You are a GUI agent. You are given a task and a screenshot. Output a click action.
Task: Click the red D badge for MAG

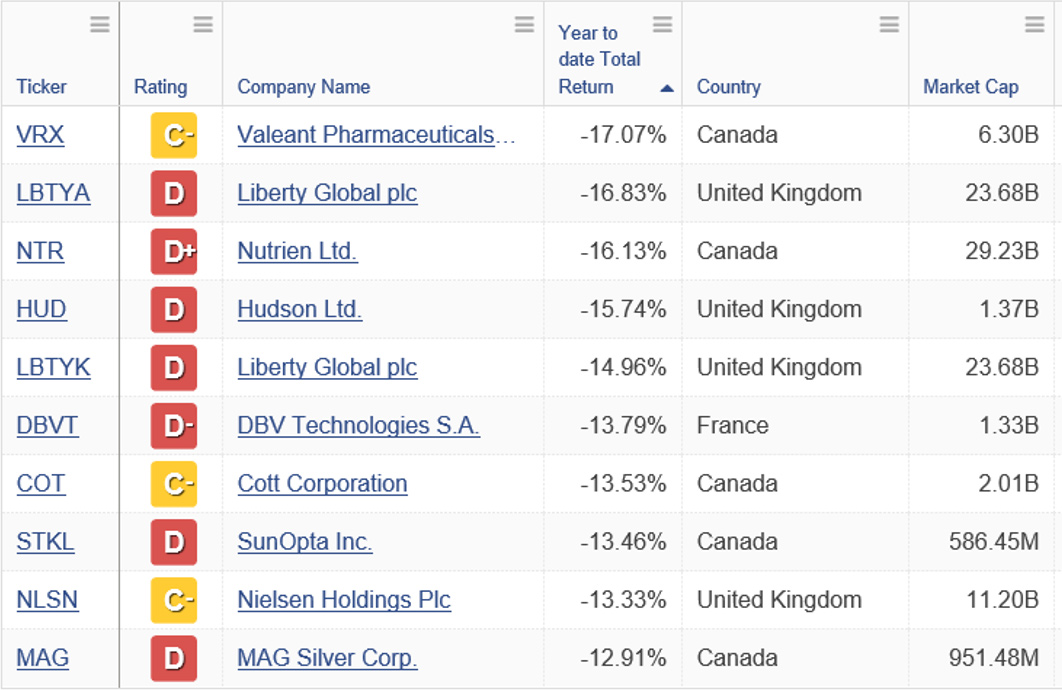[174, 658]
